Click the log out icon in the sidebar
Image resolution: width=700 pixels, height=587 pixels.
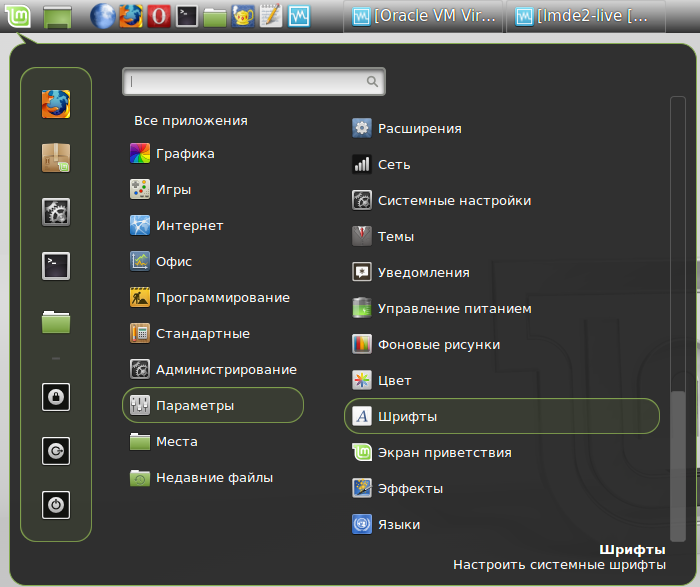click(x=56, y=451)
